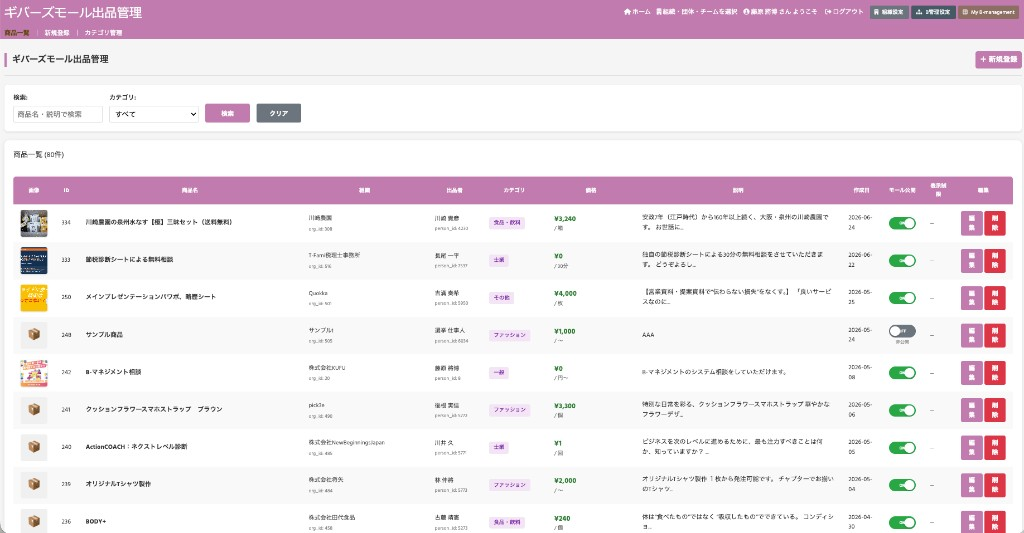This screenshot has height=533, width=1024.
Task: Click the user info icon by ようこそ
Action: [746, 12]
